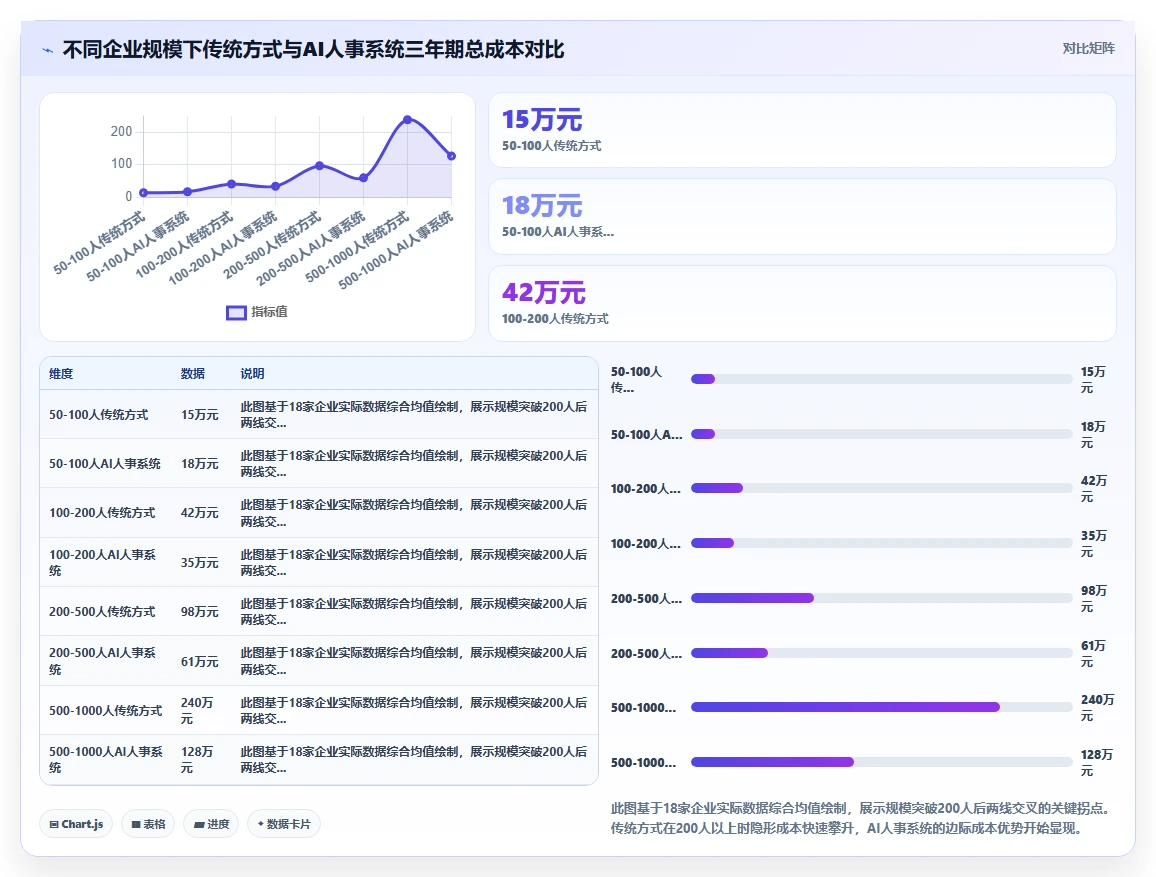Click the 说明 column header
The width and height of the screenshot is (1156, 877).
point(252,374)
